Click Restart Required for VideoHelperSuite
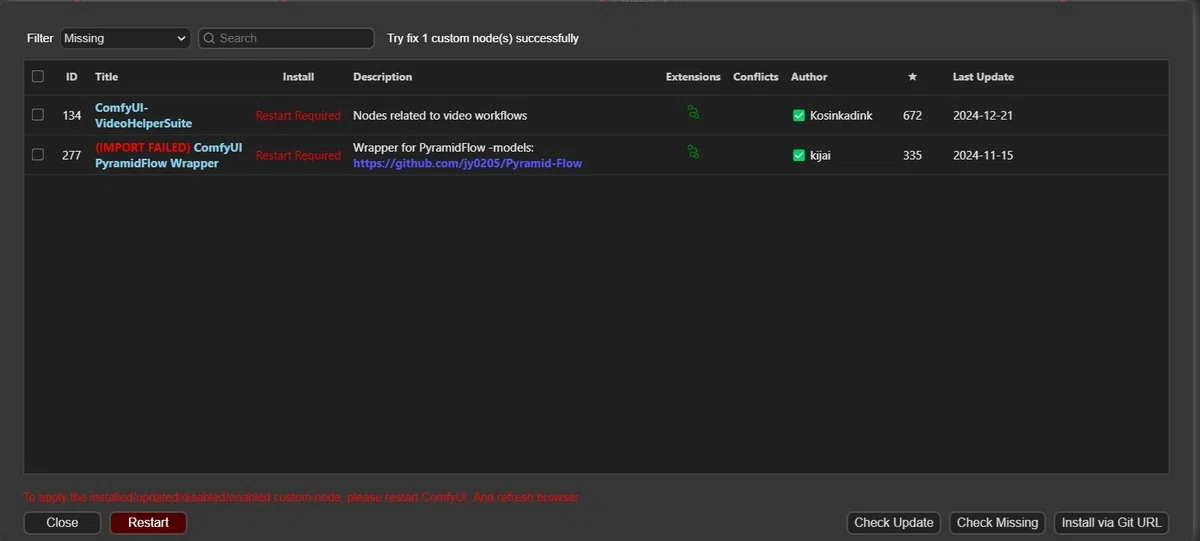The height and width of the screenshot is (541, 1200). pos(298,115)
